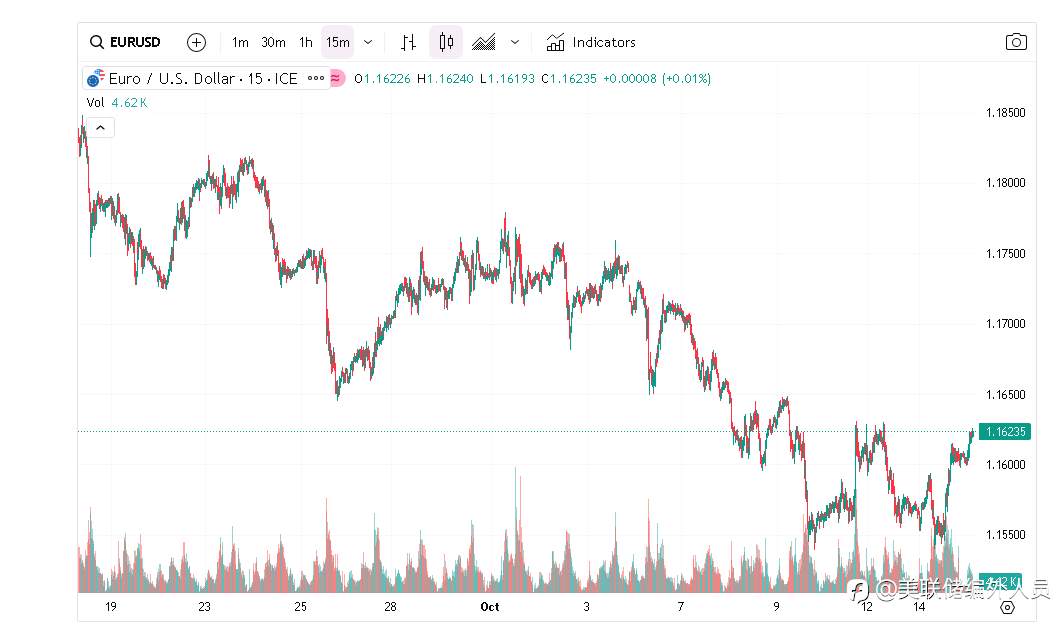Screen dimensions: 1063x630
Task: Open the three-dot menu in the symbol legend
Action: coord(316,78)
